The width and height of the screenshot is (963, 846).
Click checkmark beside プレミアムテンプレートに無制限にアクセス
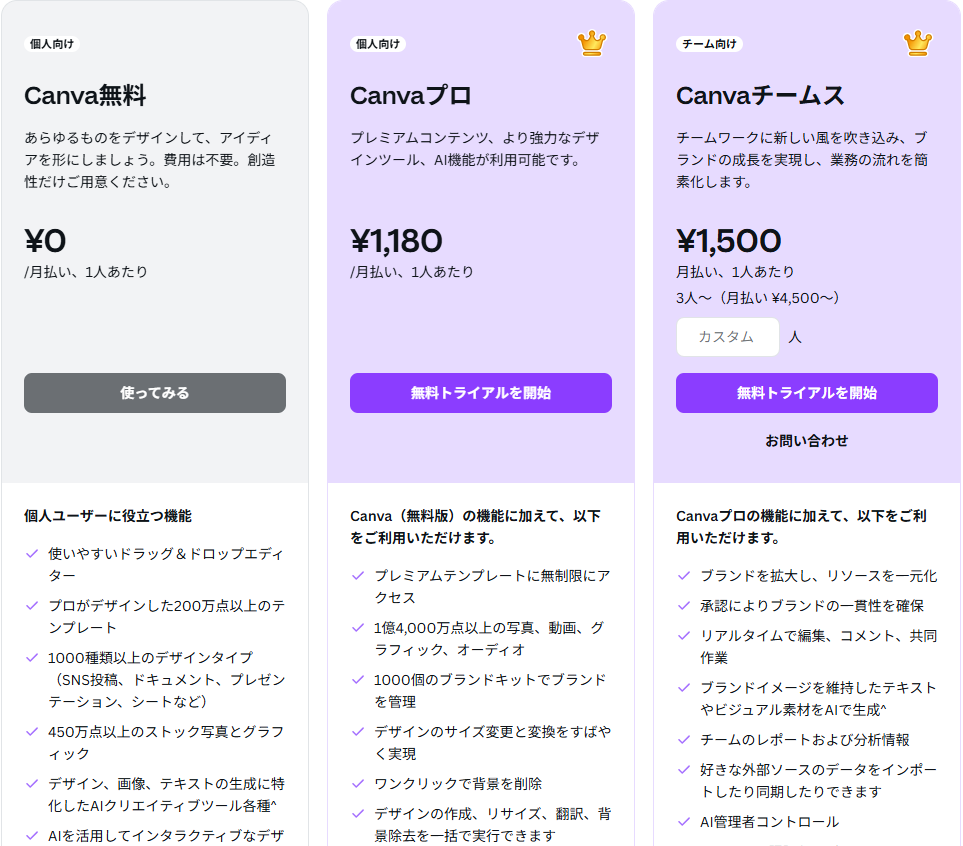[358, 576]
